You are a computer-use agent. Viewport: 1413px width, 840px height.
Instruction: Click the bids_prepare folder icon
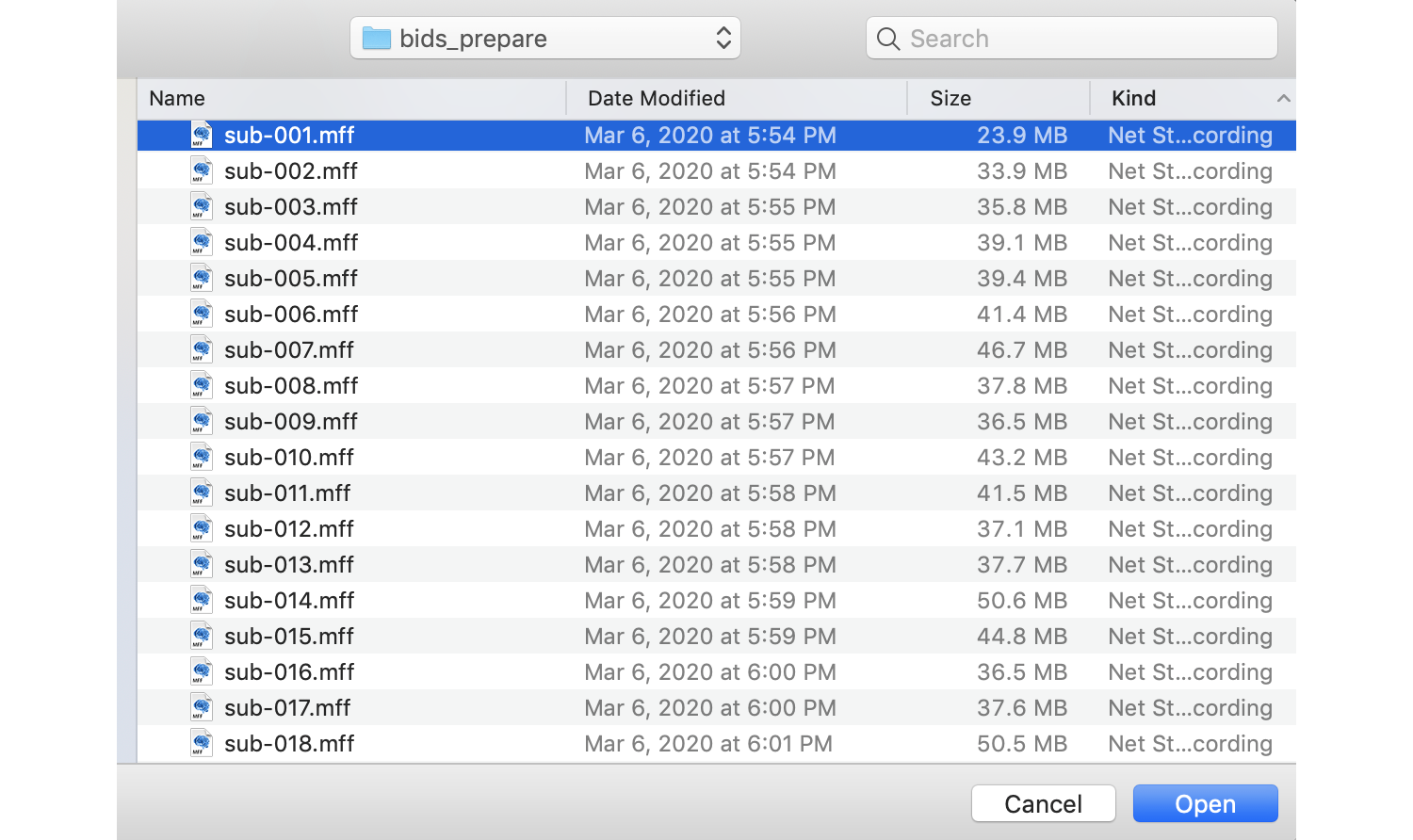(377, 39)
